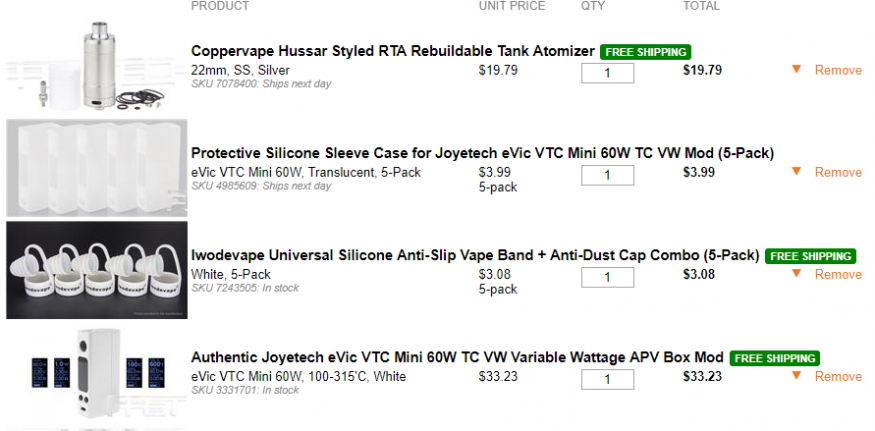Image resolution: width=875 pixels, height=431 pixels.
Task: Remove Coppervape Hussar RTA from cart
Action: click(x=837, y=71)
